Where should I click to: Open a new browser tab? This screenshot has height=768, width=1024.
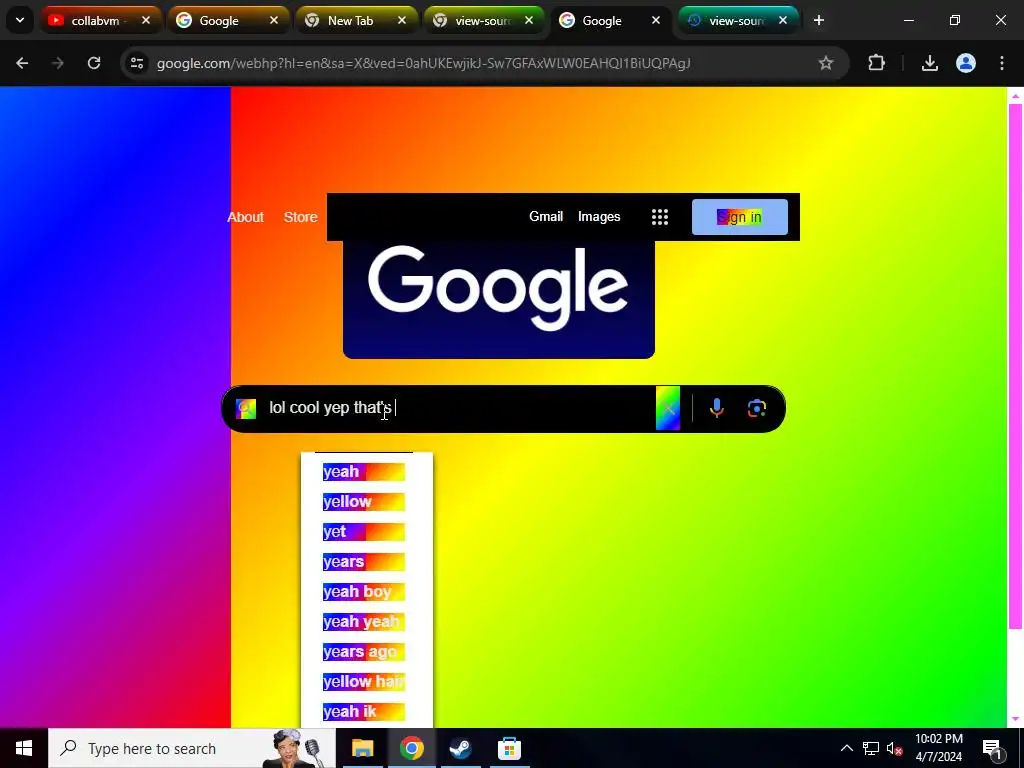click(x=818, y=21)
